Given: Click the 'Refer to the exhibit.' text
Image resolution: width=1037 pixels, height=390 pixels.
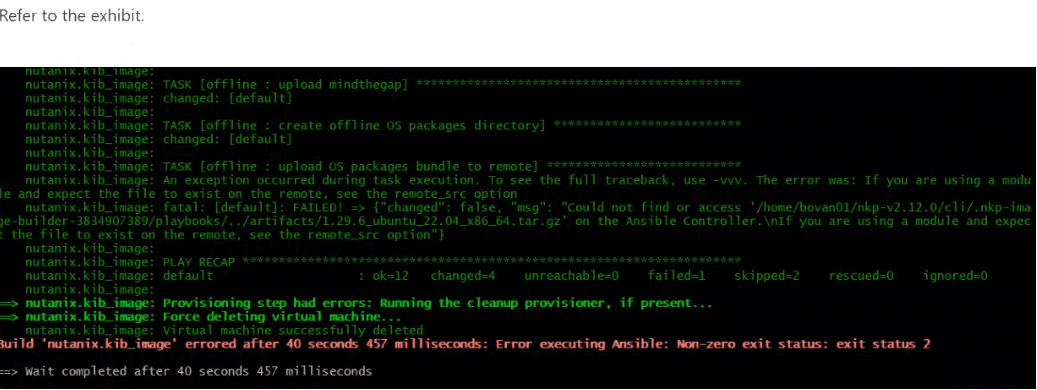Looking at the screenshot, I should [71, 17].
